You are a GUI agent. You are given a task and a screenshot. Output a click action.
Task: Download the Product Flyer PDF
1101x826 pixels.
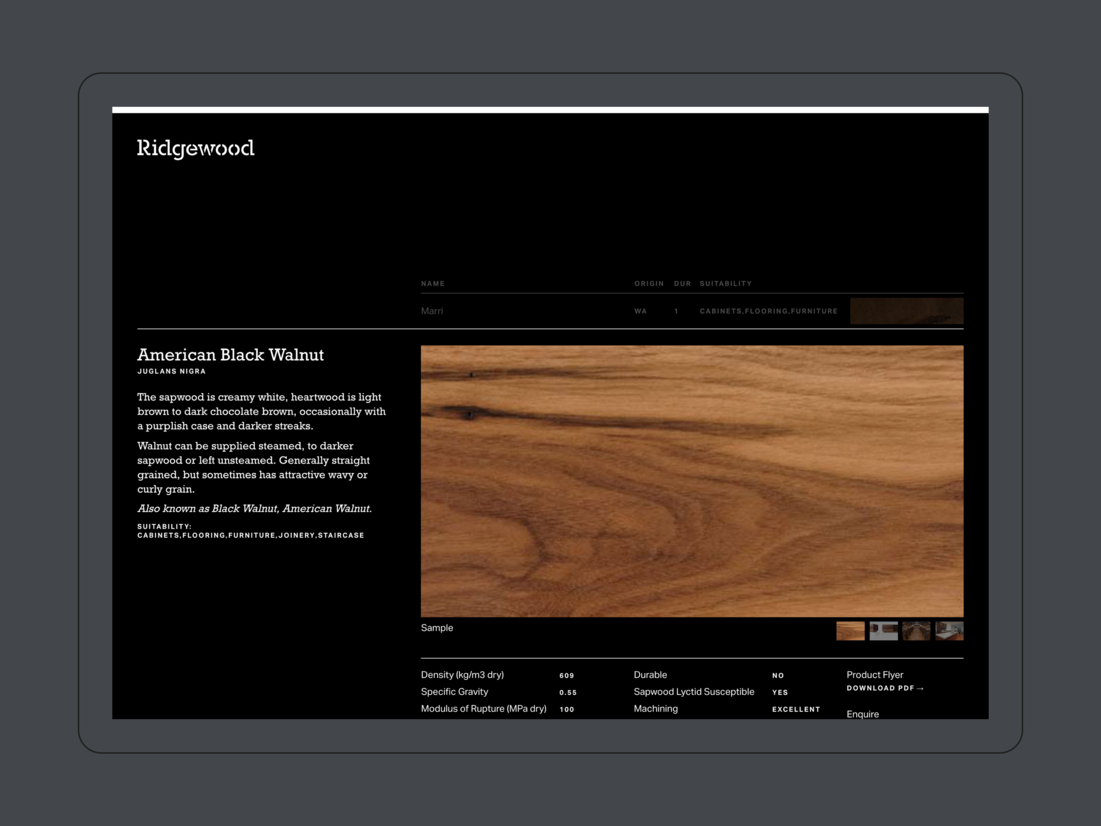tap(885, 689)
